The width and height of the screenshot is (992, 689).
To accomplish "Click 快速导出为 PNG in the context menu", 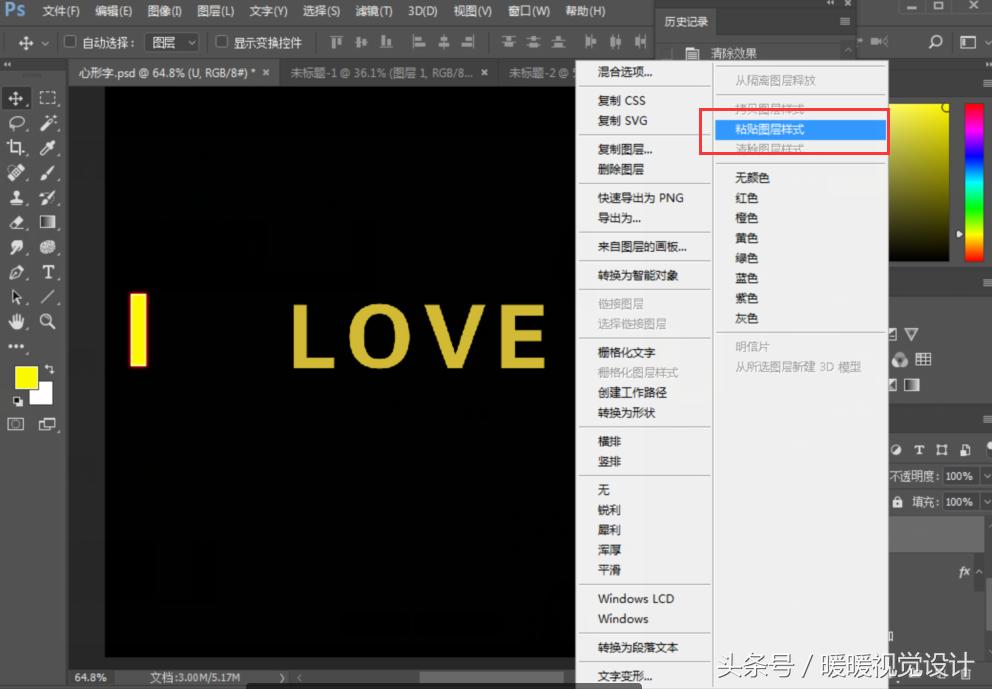I will point(641,198).
